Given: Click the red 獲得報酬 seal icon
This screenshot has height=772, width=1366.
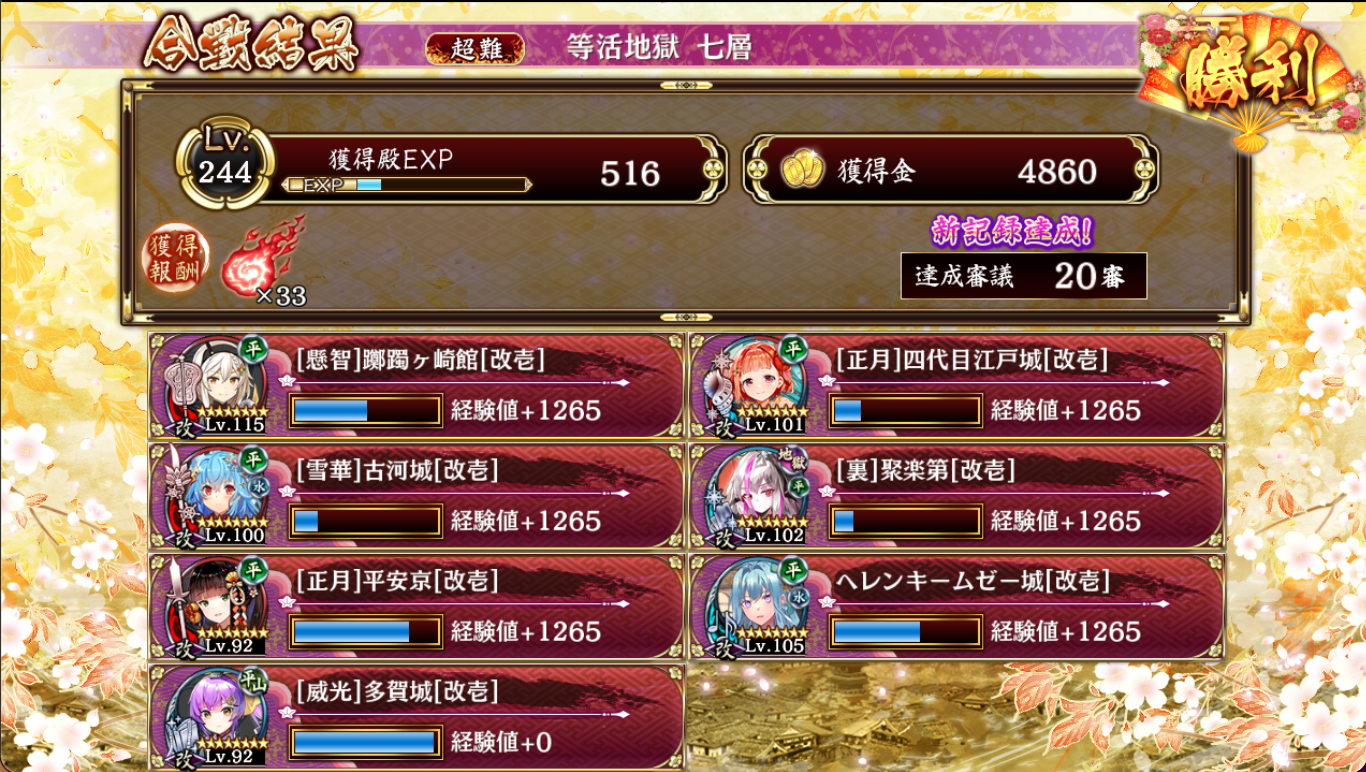Looking at the screenshot, I should click(x=176, y=256).
